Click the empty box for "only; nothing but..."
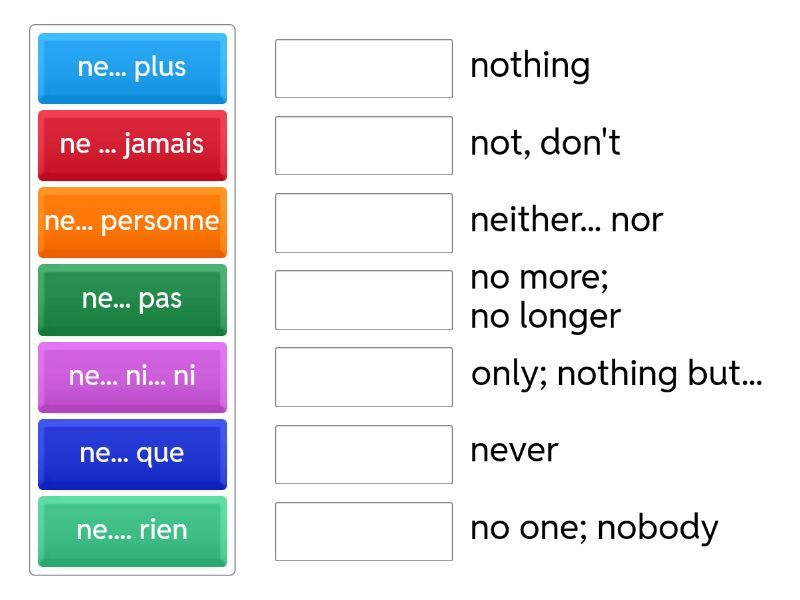Screen dimensions: 800x600 pyautogui.click(x=364, y=377)
